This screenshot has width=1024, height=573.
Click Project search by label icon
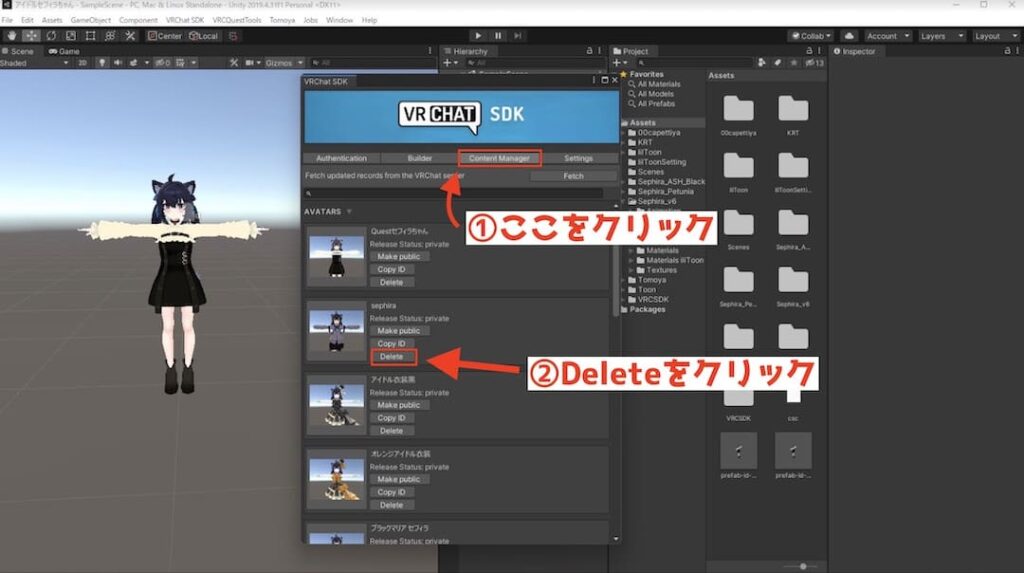pos(778,63)
